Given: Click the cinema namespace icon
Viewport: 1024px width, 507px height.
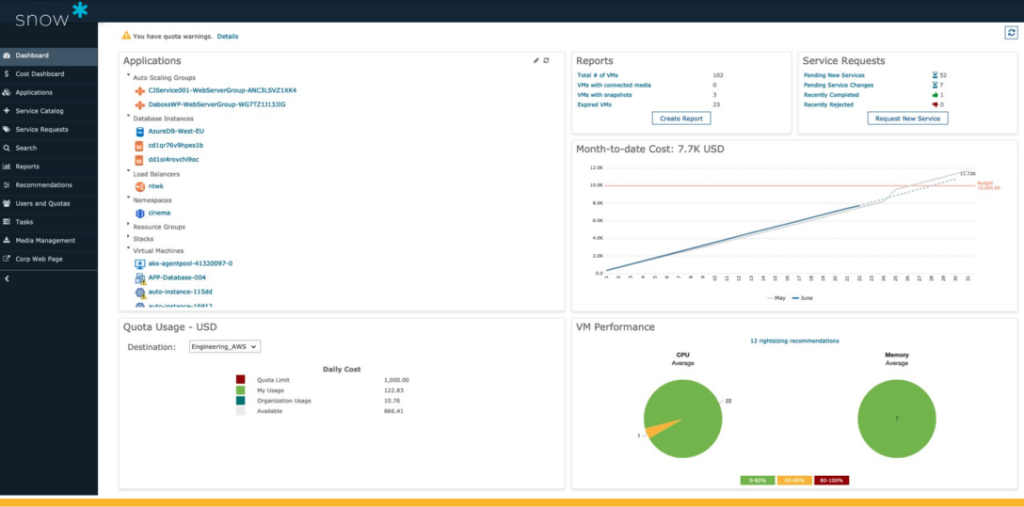Looking at the screenshot, I should pyautogui.click(x=140, y=212).
